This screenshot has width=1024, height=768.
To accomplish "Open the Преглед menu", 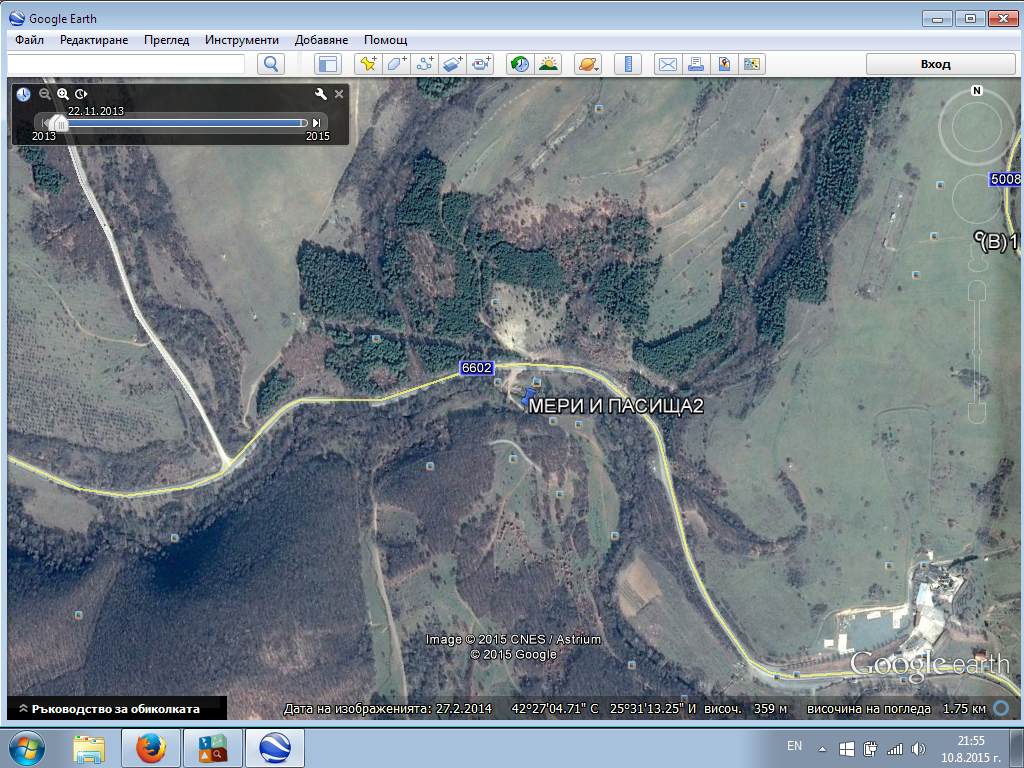I will (167, 40).
